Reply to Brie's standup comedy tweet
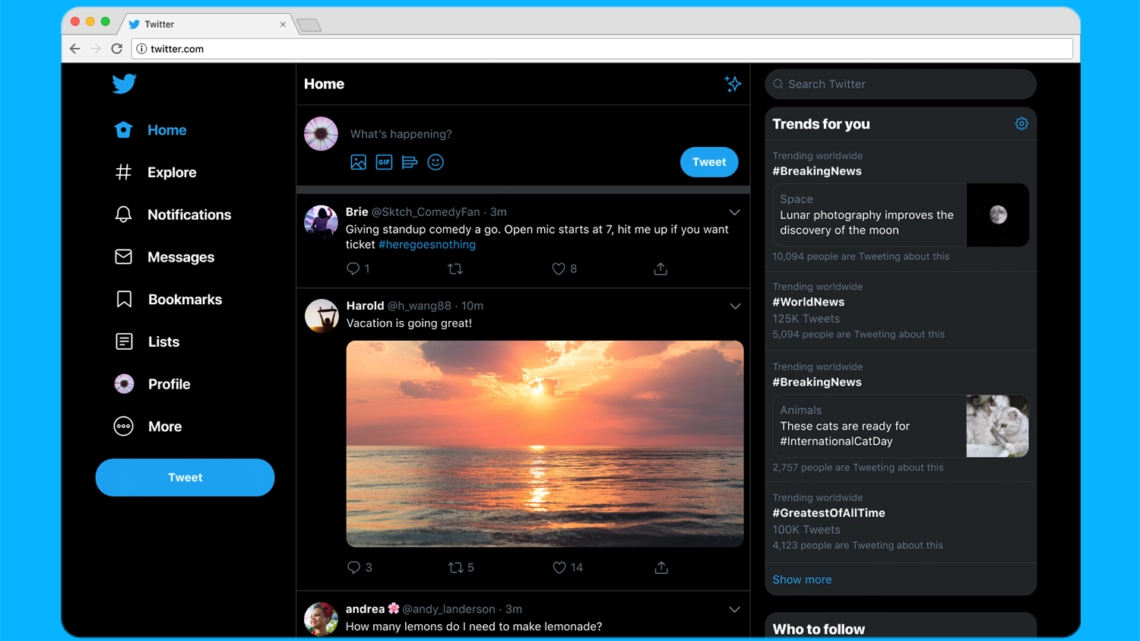1140x641 pixels. coord(353,269)
